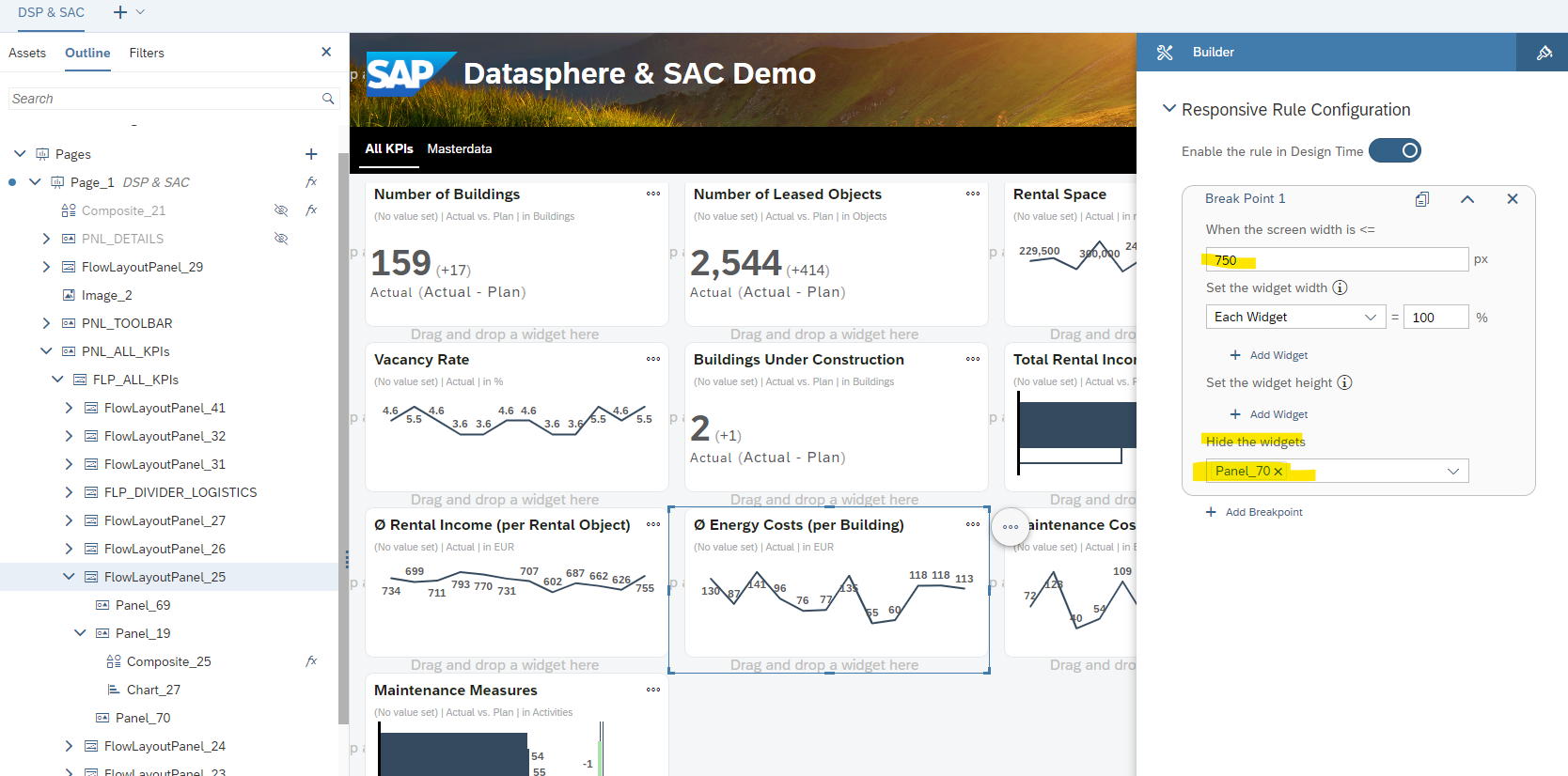Click the duplicate icon on Break Point 1
The image size is (1568, 776).
(x=1422, y=199)
